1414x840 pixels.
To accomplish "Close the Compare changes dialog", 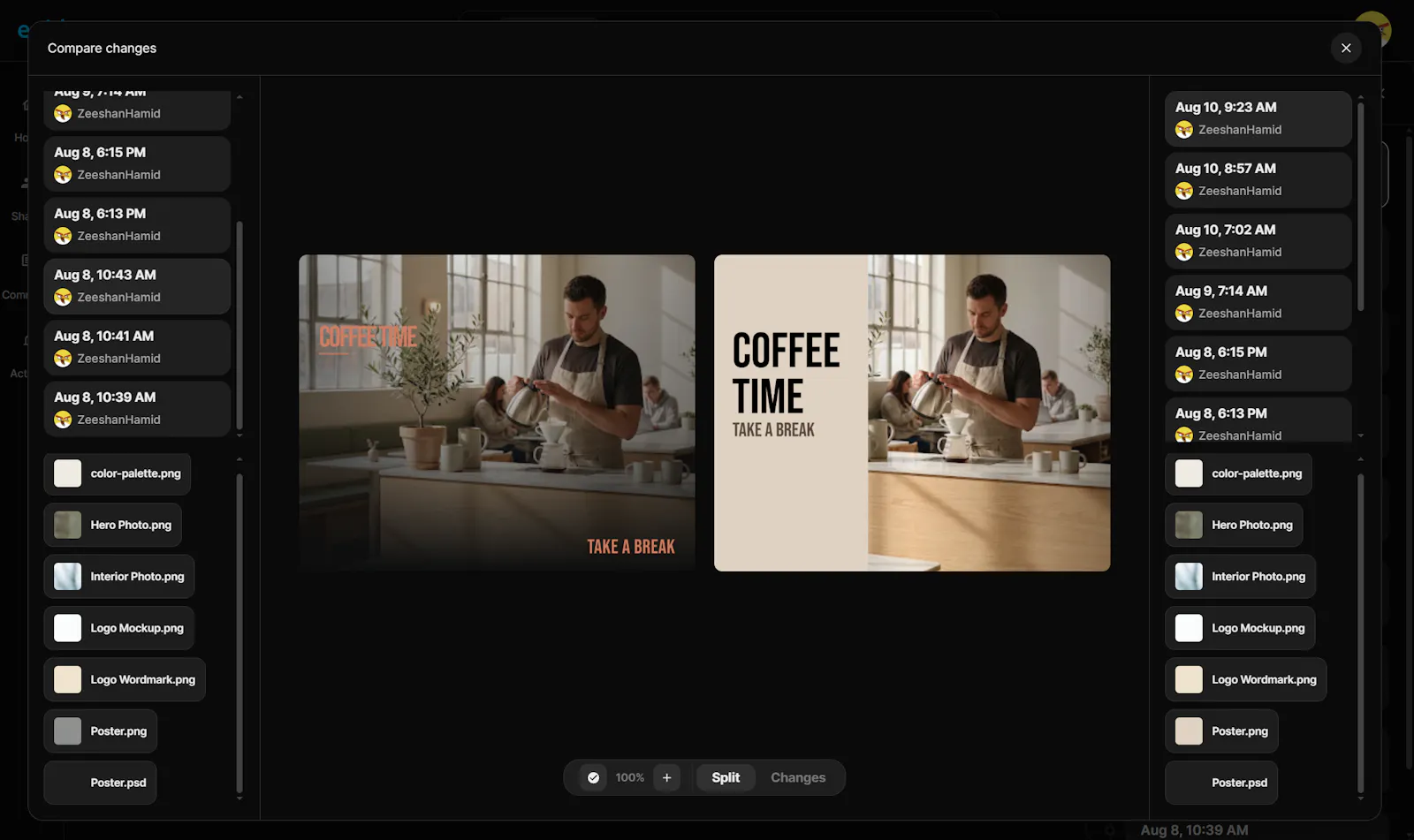I will click(1345, 48).
